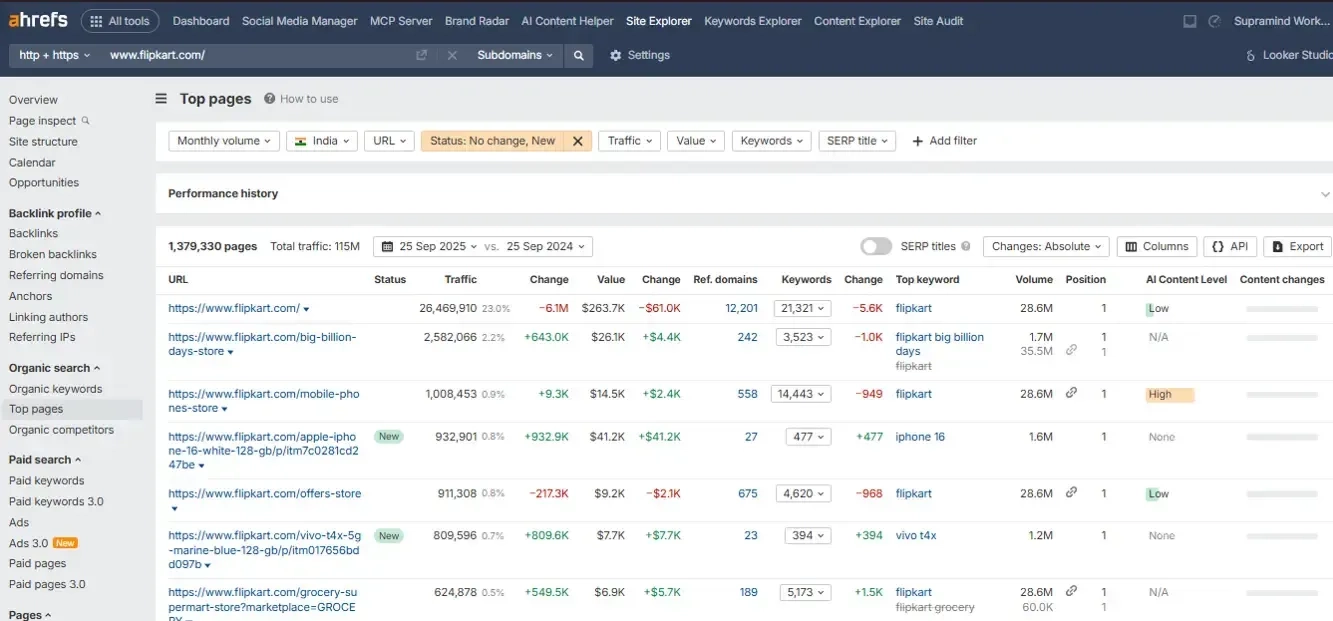Collapse the Backlink profile section
Viewport: 1333px width, 621px height.
tap(55, 213)
